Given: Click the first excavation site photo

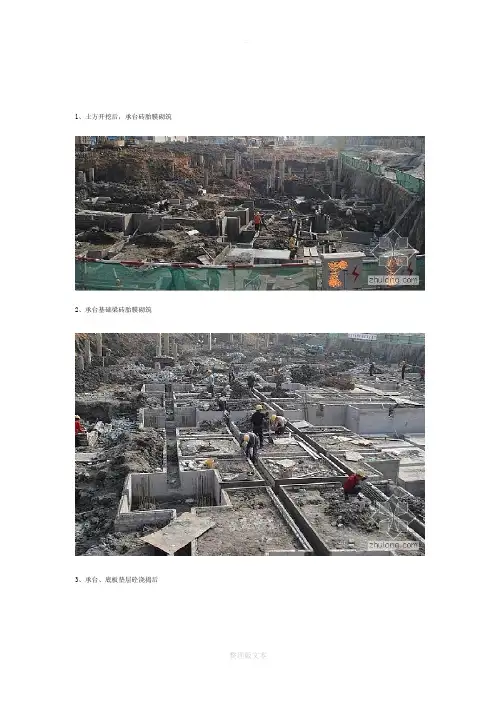Looking at the screenshot, I should (250, 213).
